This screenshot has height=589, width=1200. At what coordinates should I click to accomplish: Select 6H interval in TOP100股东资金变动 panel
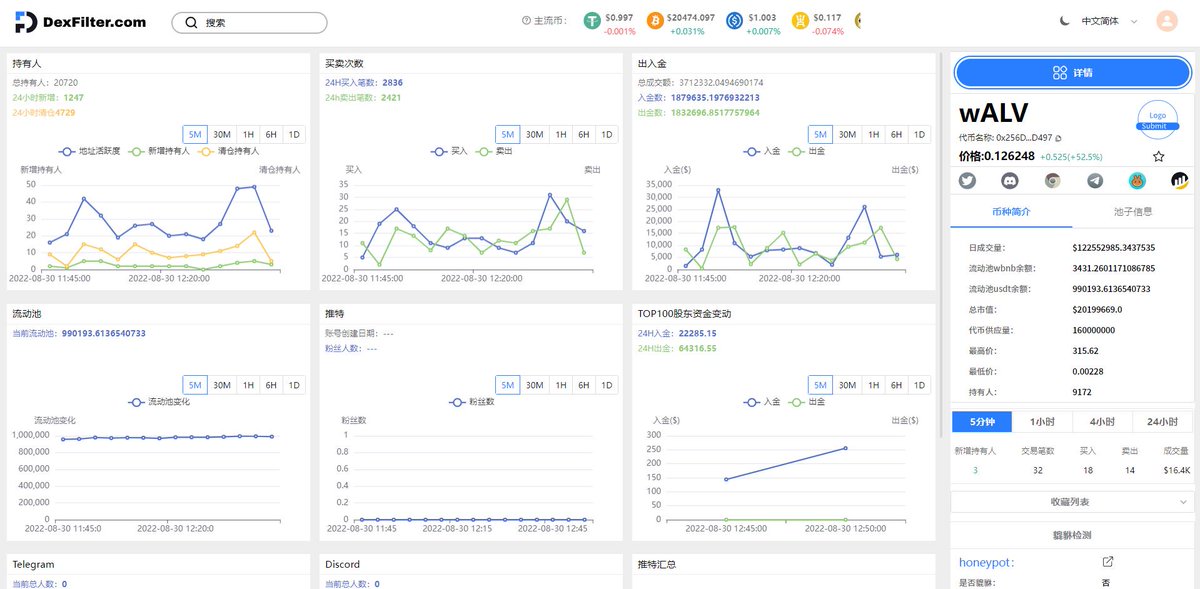896,385
